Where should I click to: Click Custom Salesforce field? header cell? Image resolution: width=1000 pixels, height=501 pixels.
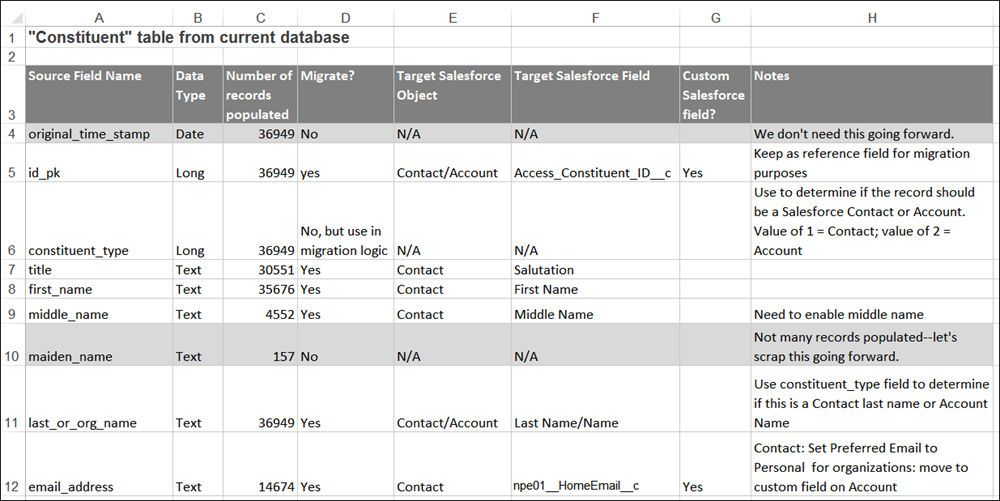click(x=715, y=94)
